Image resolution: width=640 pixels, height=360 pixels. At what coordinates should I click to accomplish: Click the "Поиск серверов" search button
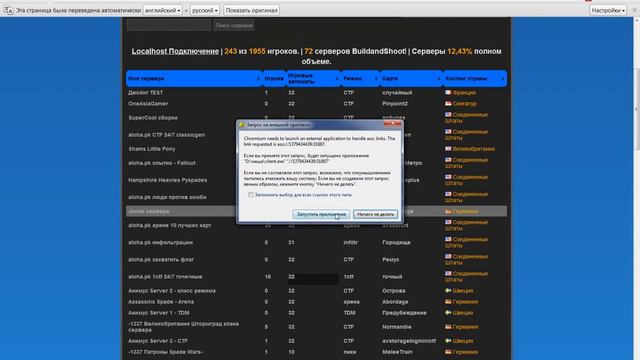234,25
